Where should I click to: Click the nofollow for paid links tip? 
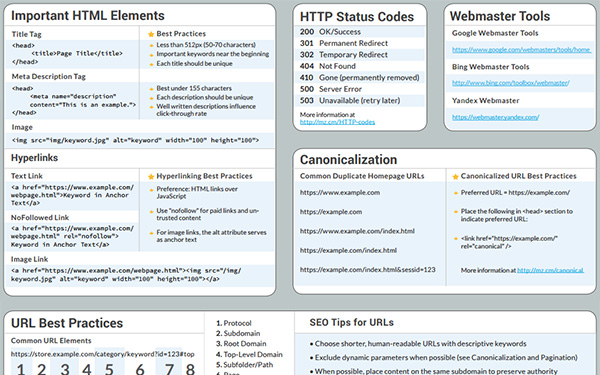207,214
